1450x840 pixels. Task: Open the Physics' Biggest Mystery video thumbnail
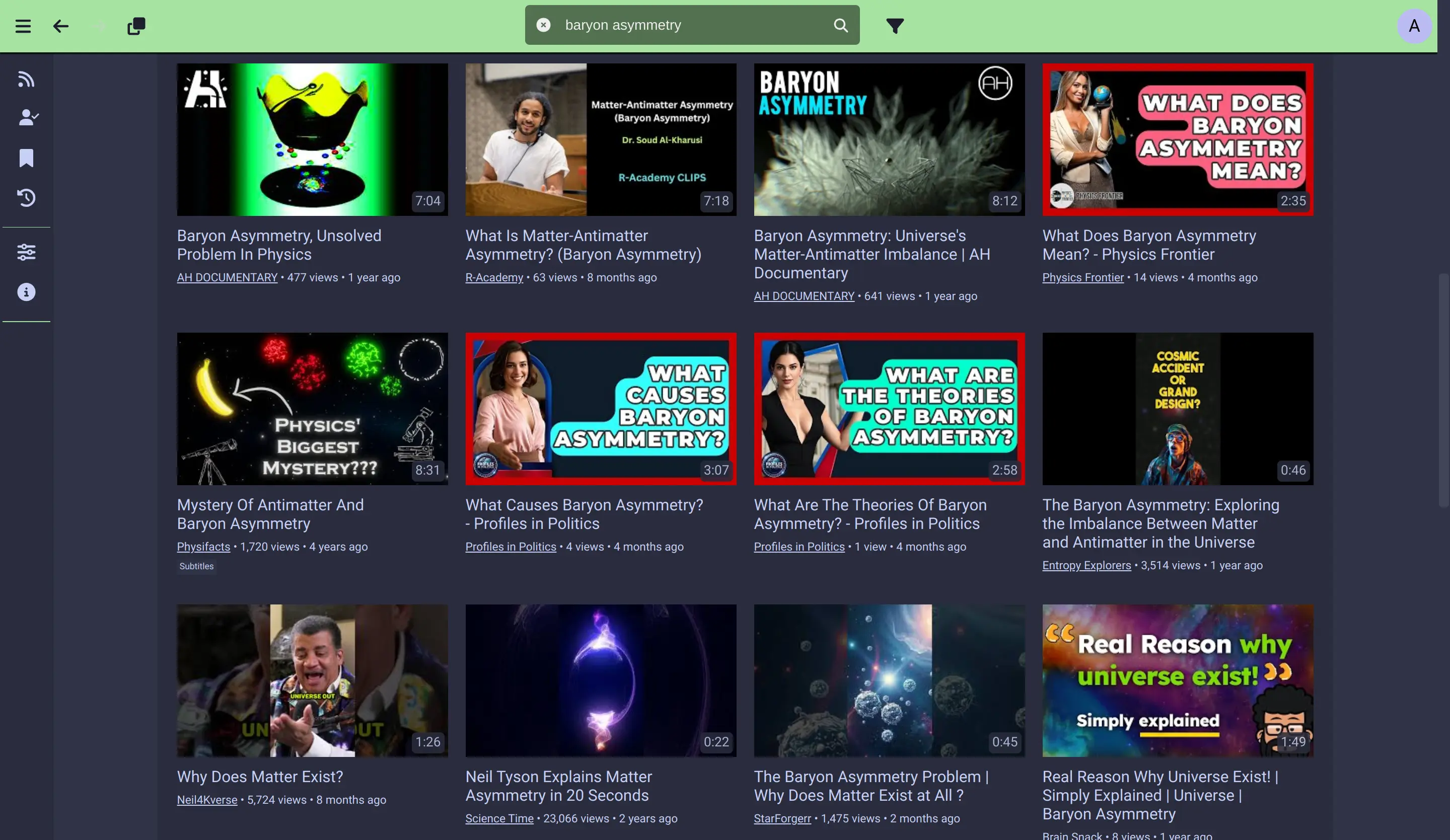[312, 409]
